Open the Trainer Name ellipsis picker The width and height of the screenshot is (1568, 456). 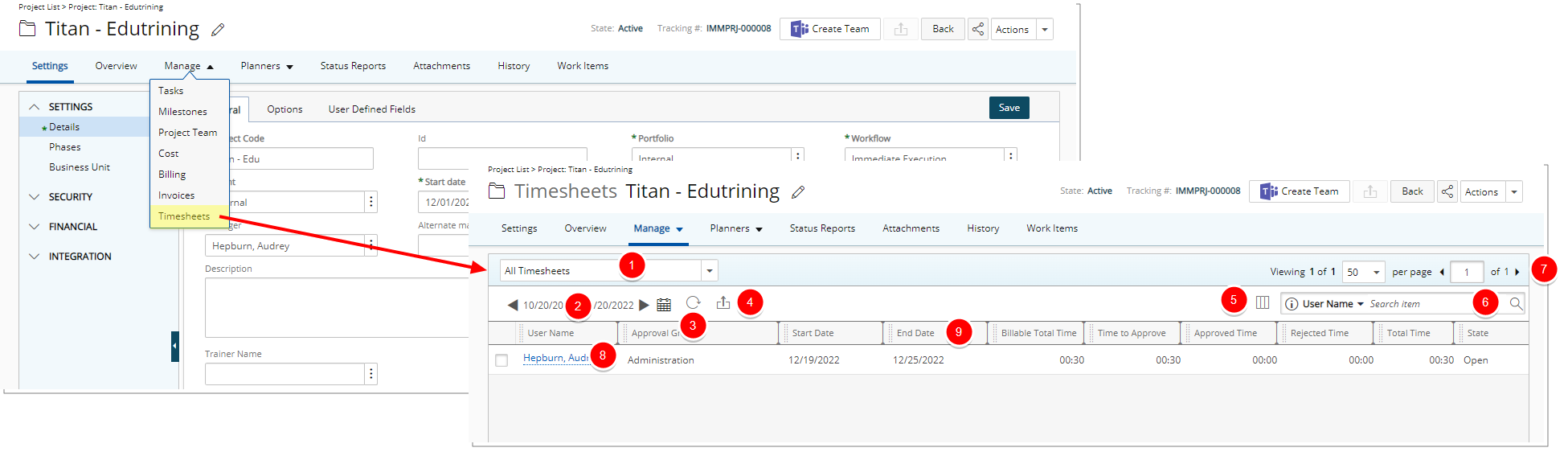point(371,374)
